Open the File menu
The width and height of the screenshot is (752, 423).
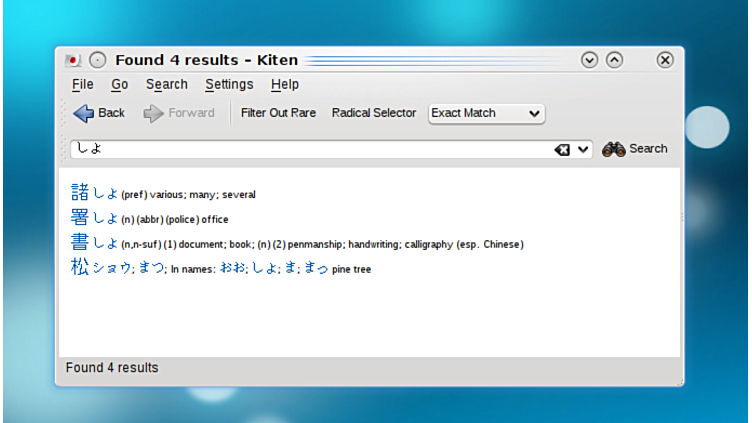click(x=82, y=85)
